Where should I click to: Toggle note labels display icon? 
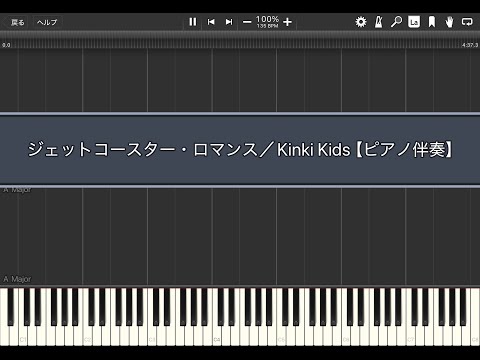coord(414,22)
